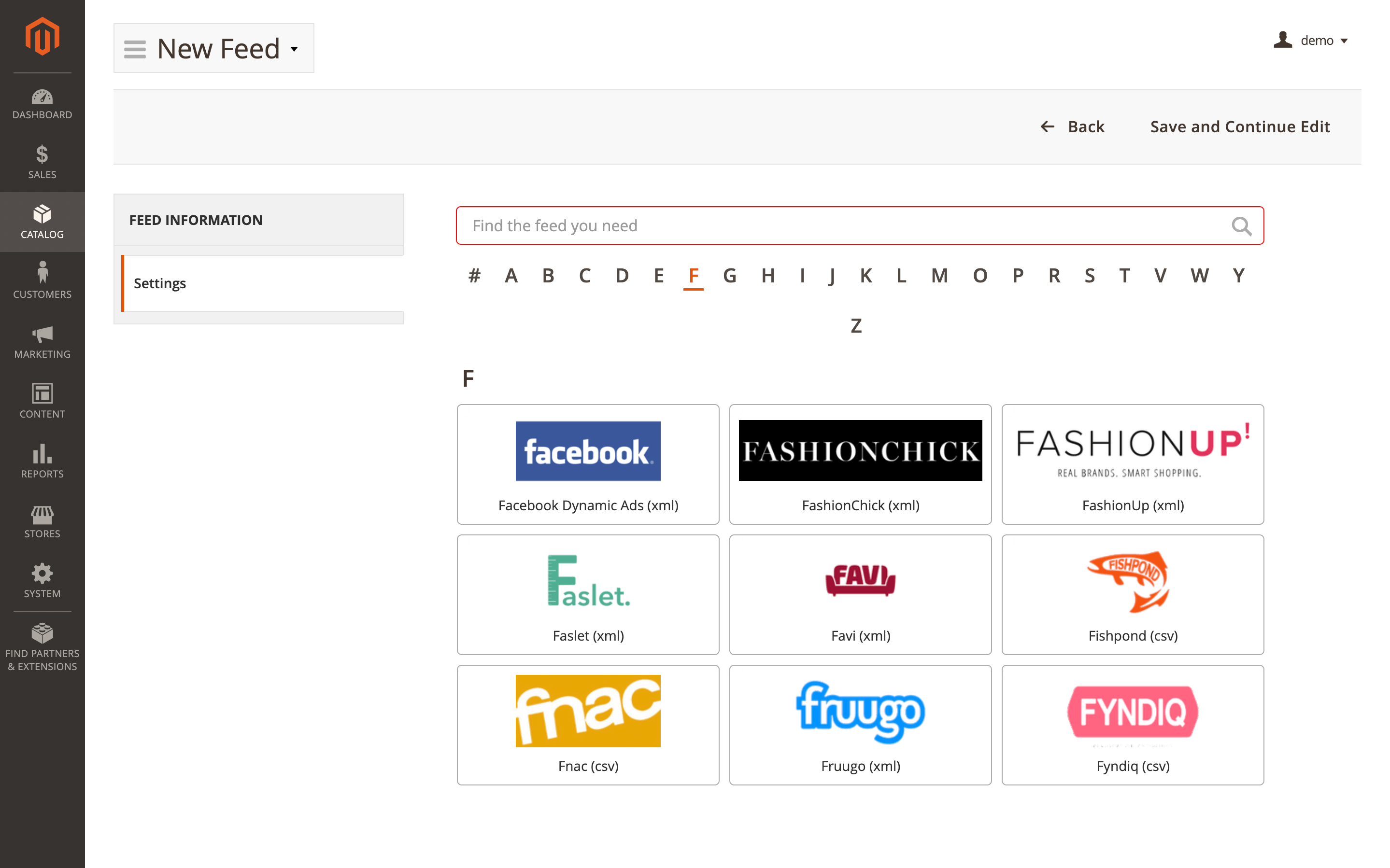Jump to letter G feeds
1390x868 pixels.
coord(729,276)
